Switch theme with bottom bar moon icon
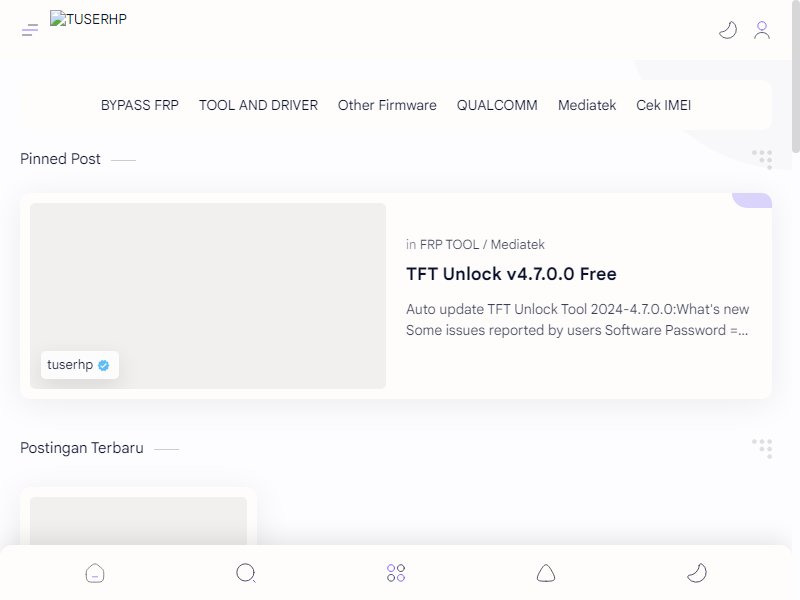 coord(697,573)
